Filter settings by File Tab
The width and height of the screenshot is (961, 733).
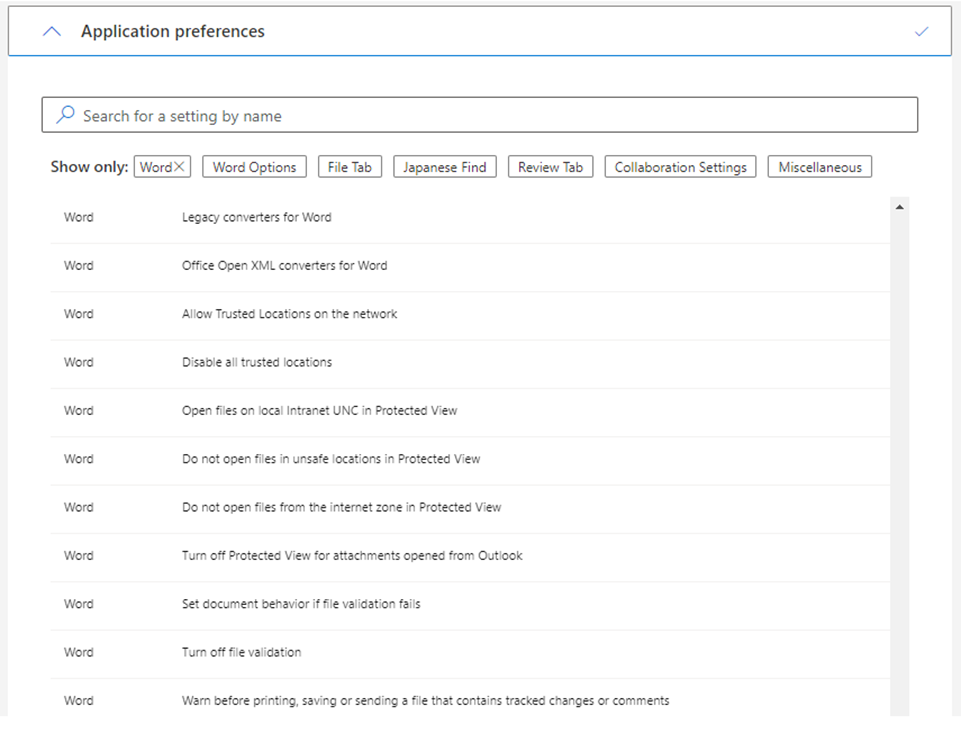[349, 167]
